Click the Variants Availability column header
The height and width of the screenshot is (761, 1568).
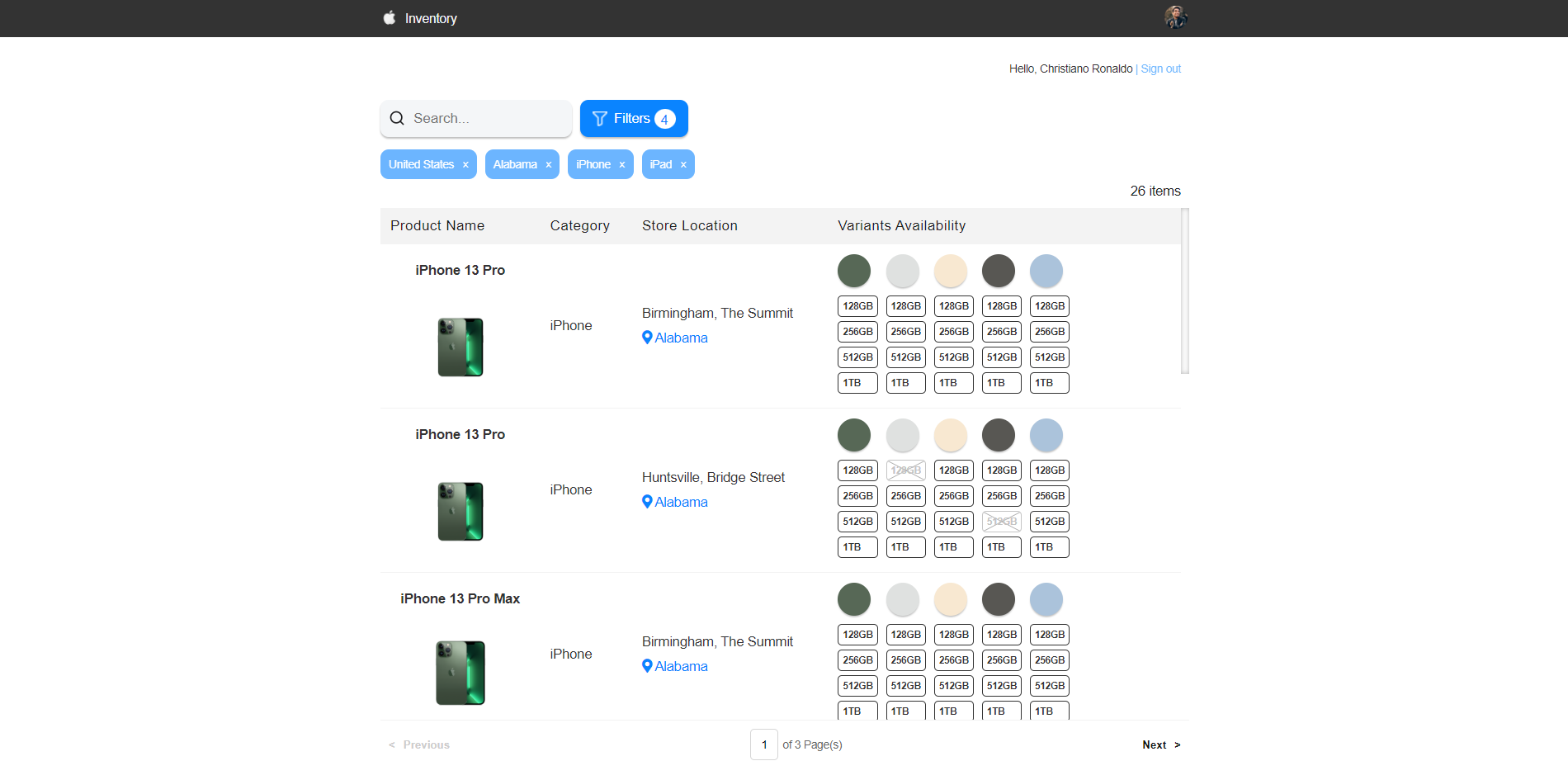click(x=902, y=226)
